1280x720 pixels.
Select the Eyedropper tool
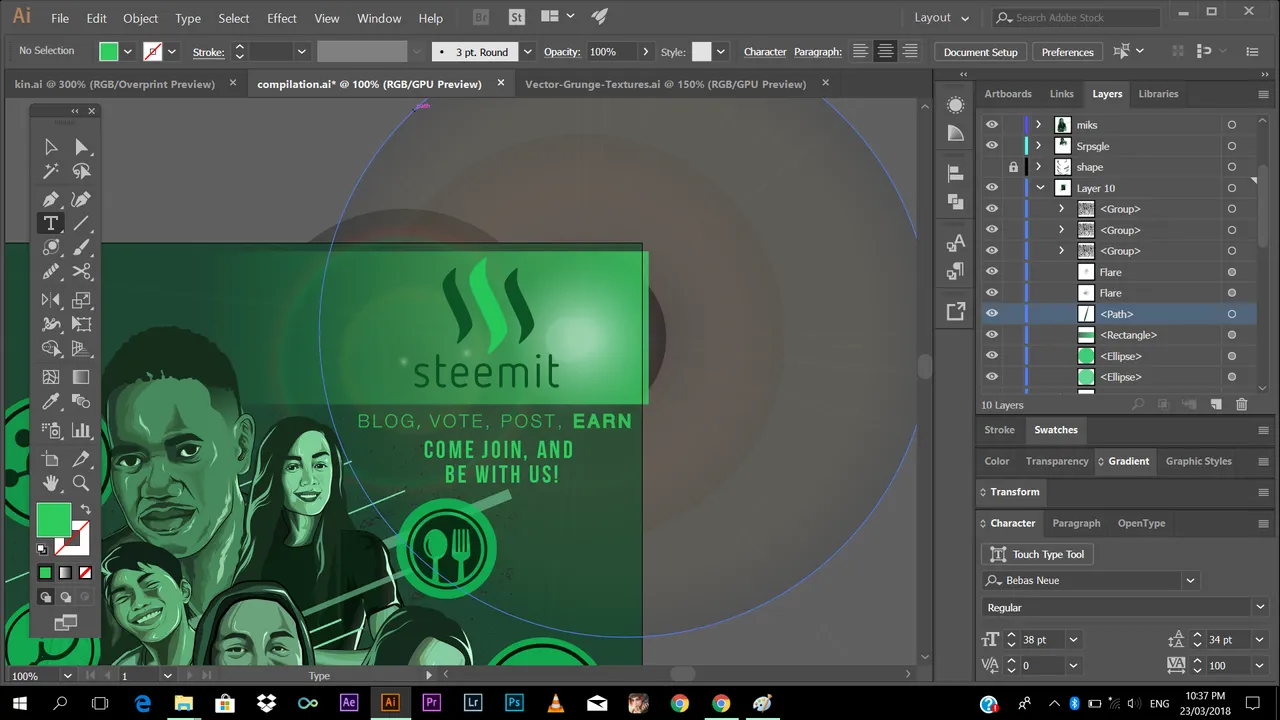click(50, 402)
